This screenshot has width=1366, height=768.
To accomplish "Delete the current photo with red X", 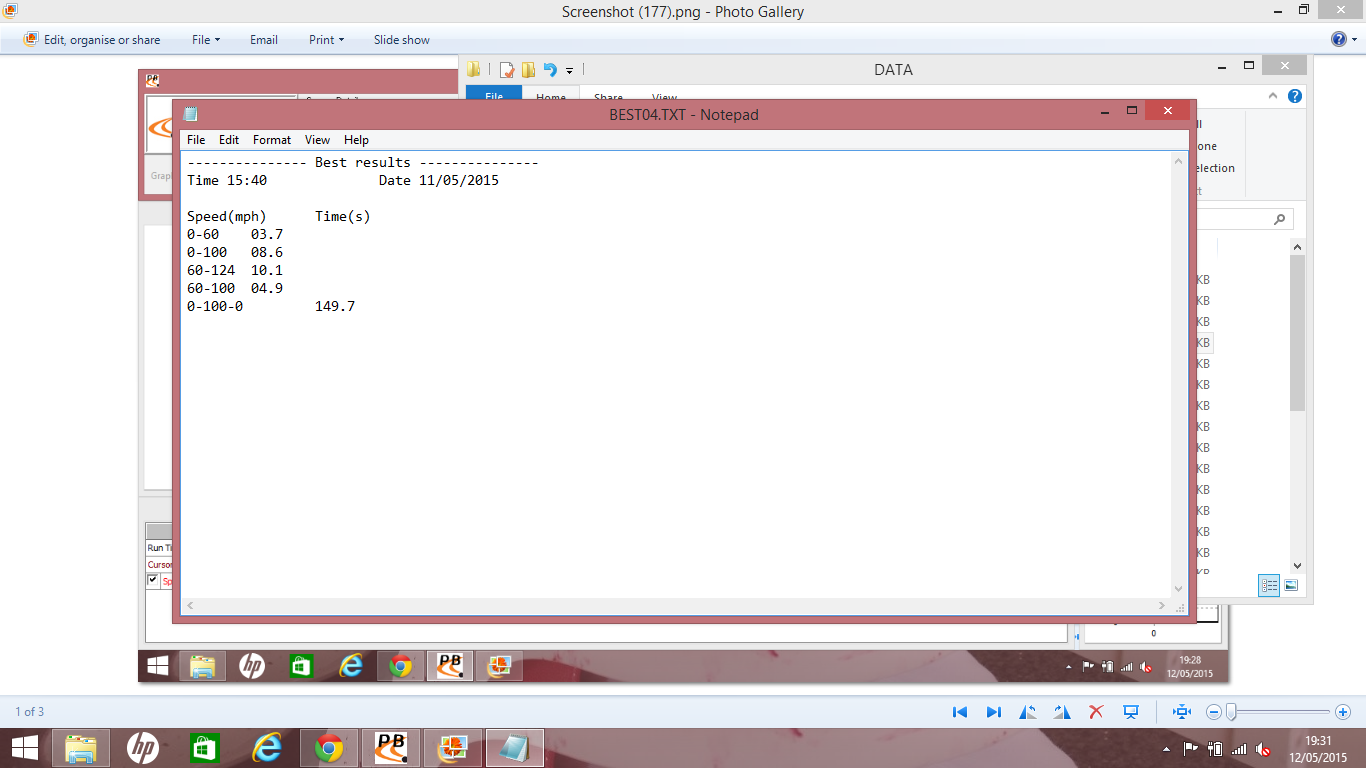I will pyautogui.click(x=1096, y=712).
